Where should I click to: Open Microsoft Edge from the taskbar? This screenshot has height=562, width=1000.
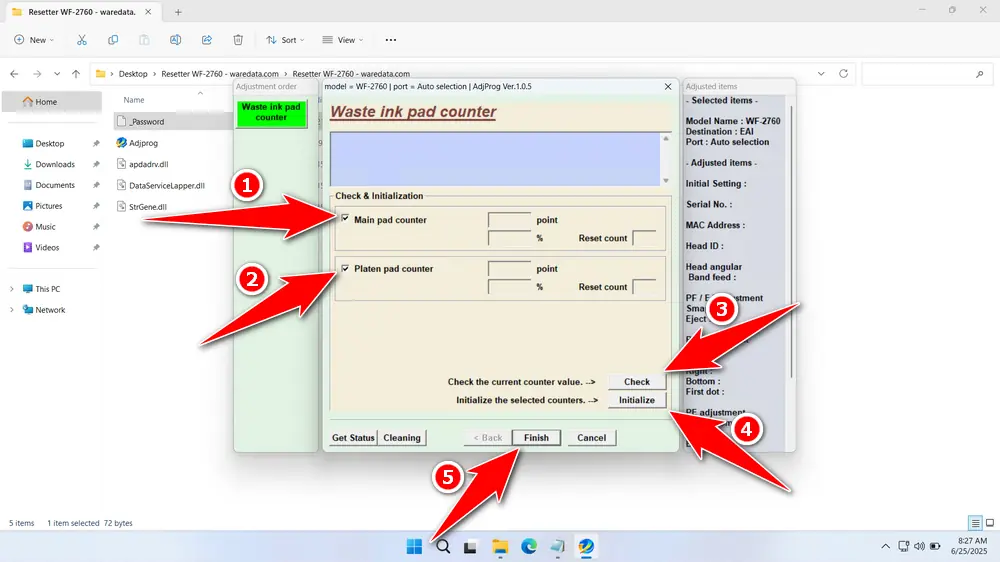[x=529, y=547]
